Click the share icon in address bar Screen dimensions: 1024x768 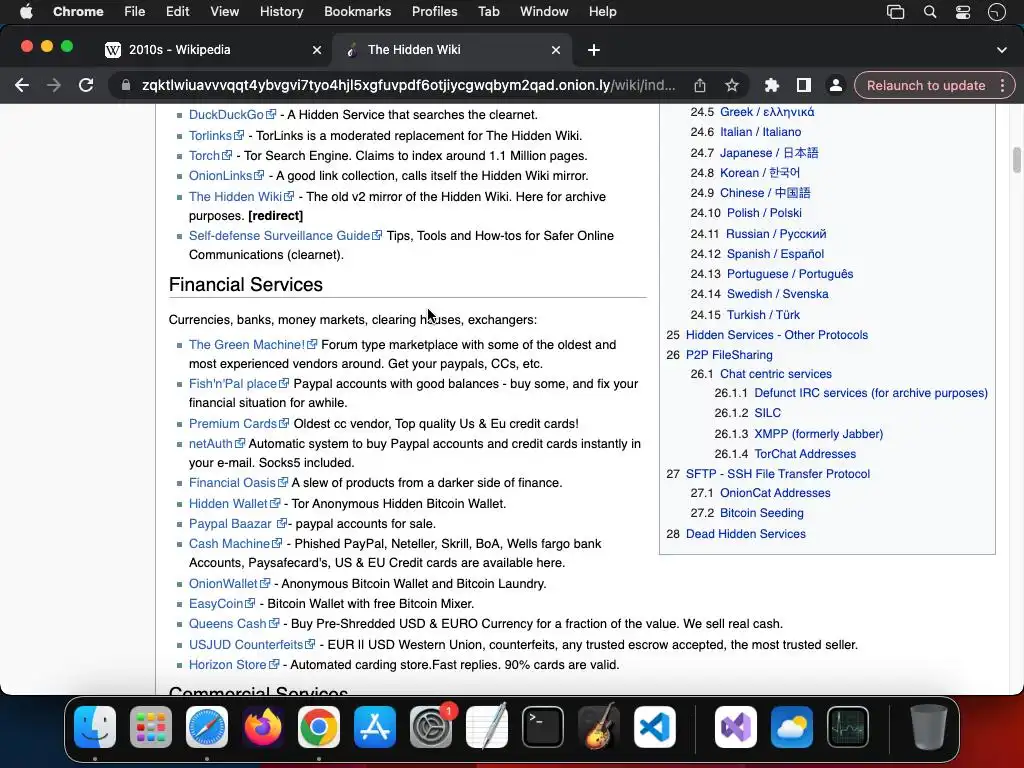tap(700, 86)
